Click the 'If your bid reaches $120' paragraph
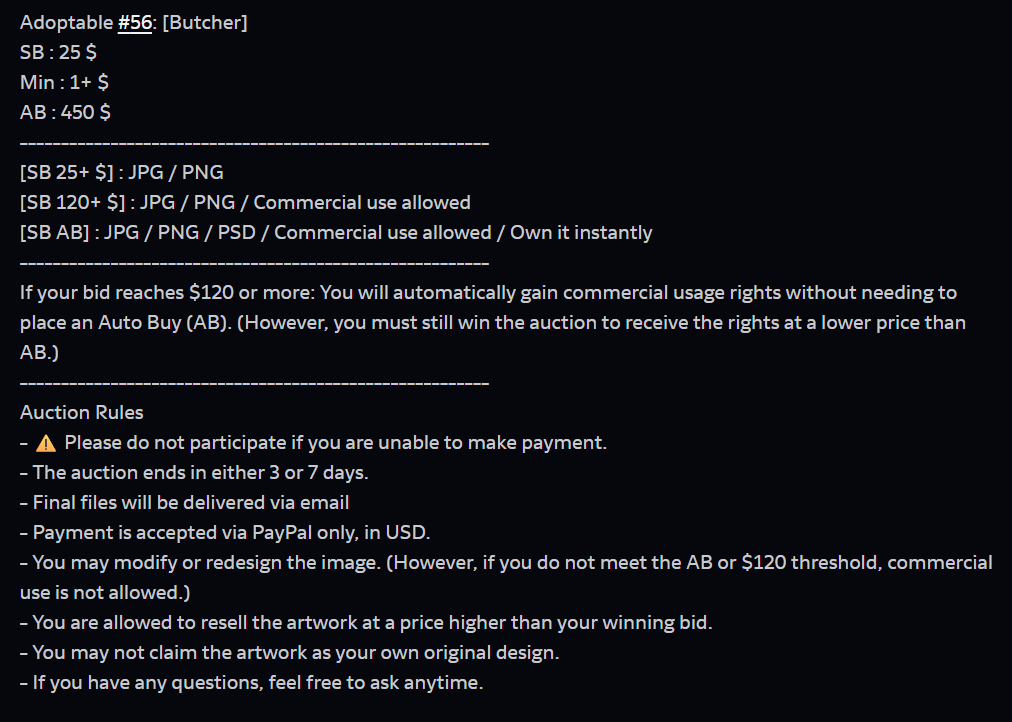The height and width of the screenshot is (722, 1012). tap(494, 323)
